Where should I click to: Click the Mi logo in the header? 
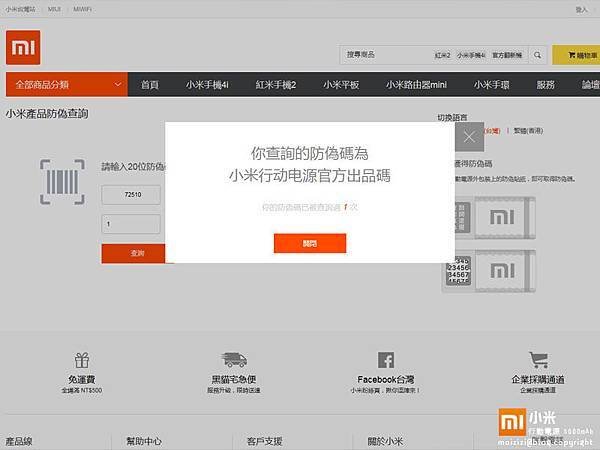coord(23,47)
